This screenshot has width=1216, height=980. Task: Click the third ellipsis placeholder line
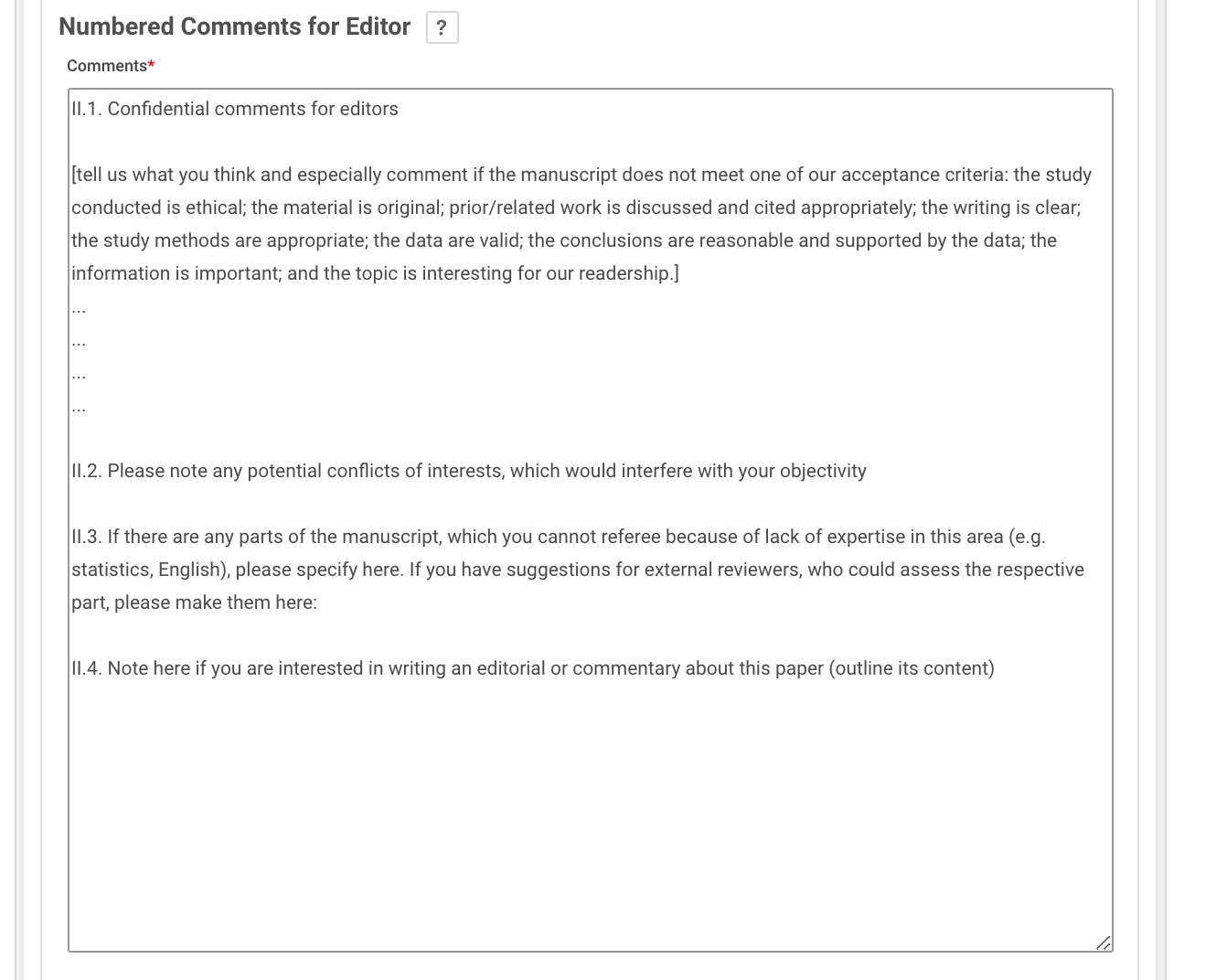[x=79, y=373]
